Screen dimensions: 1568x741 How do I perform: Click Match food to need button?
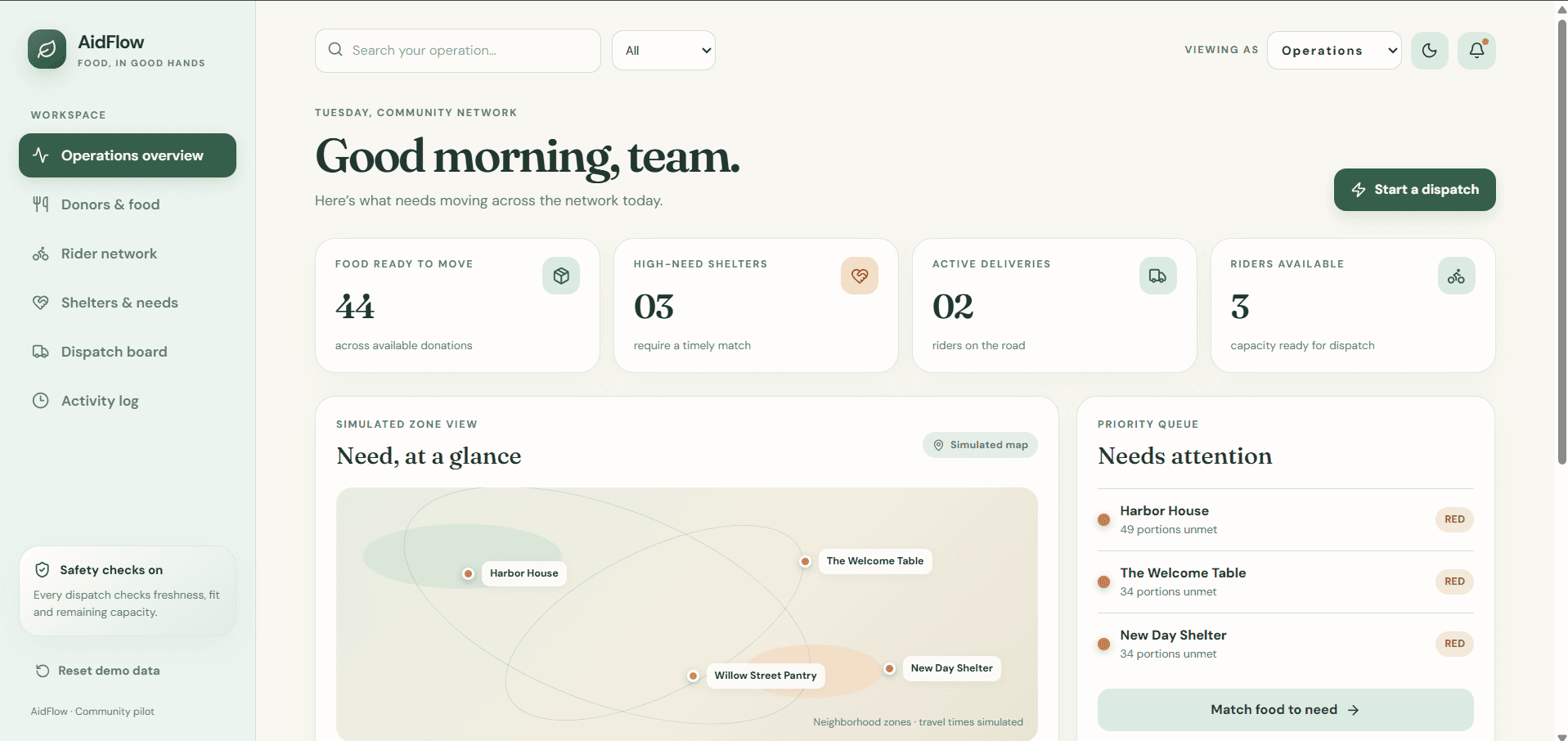(x=1285, y=710)
